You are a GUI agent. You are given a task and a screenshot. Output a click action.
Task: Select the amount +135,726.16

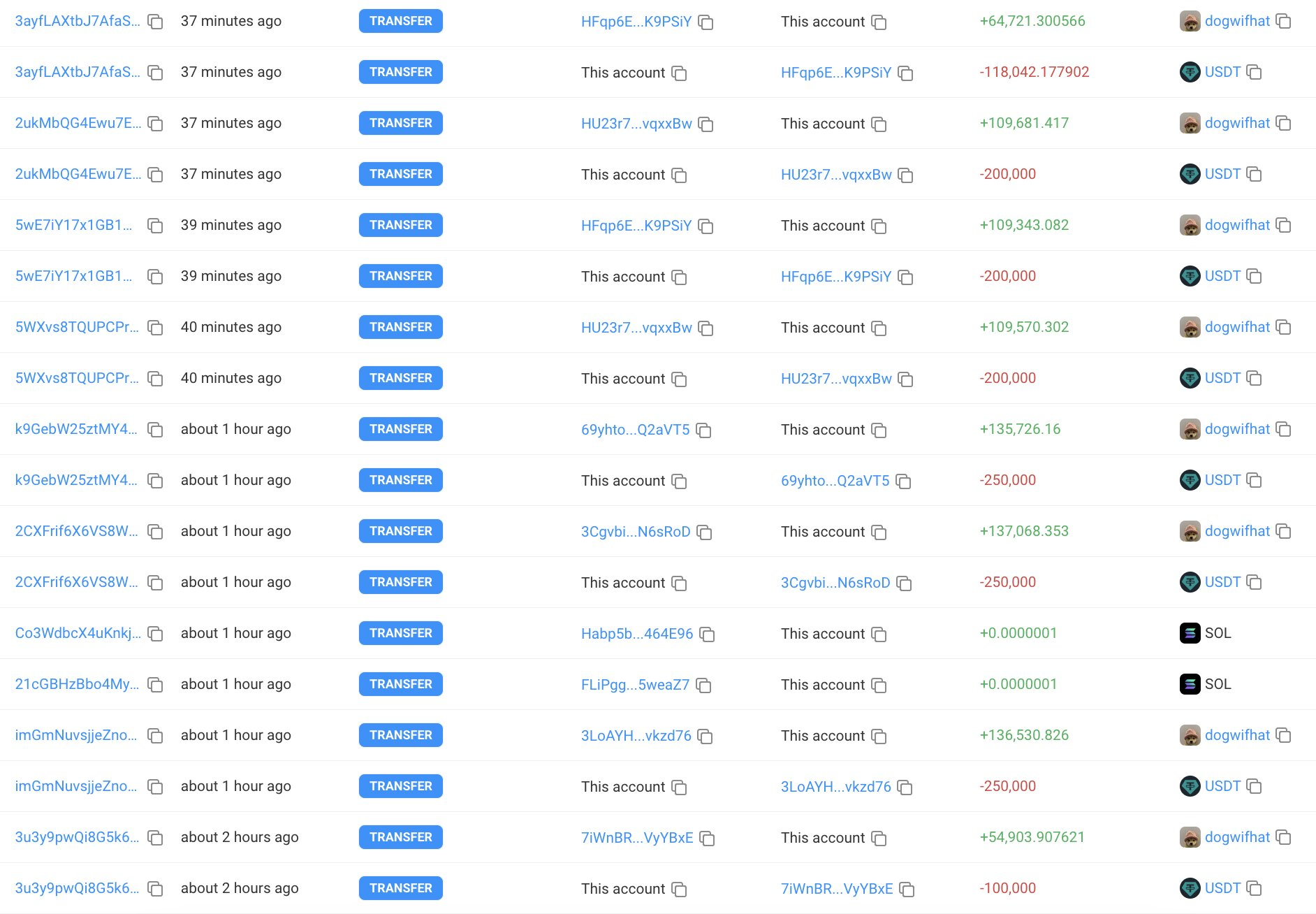point(1020,430)
